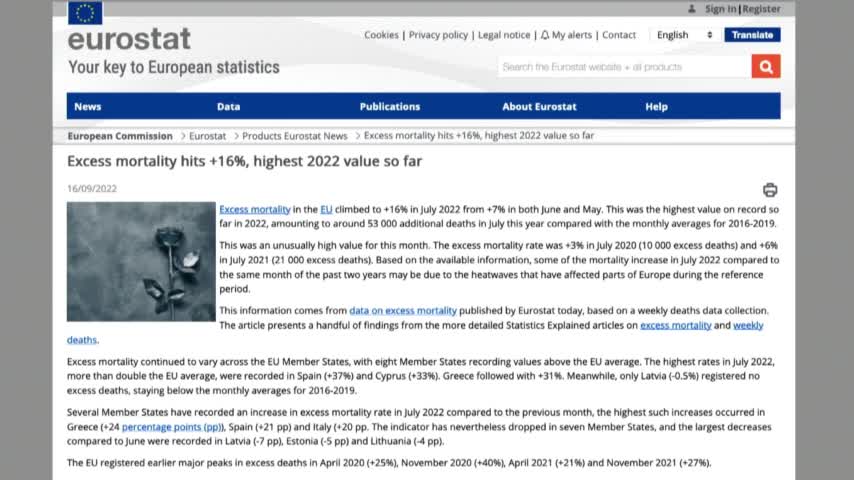Image resolution: width=854 pixels, height=480 pixels.
Task: Open the Legal notice link
Action: point(504,35)
